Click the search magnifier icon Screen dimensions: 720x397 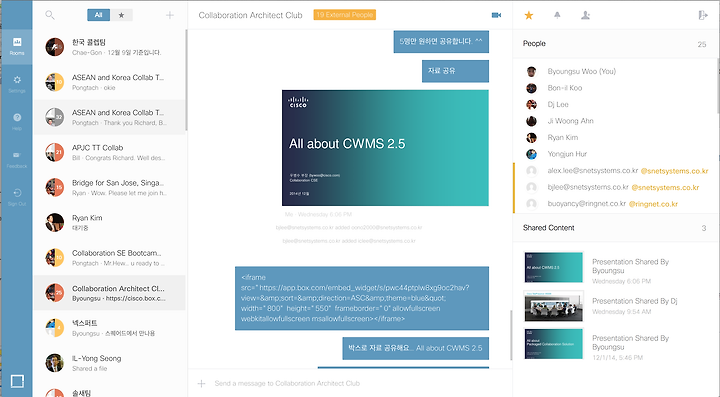pos(50,15)
